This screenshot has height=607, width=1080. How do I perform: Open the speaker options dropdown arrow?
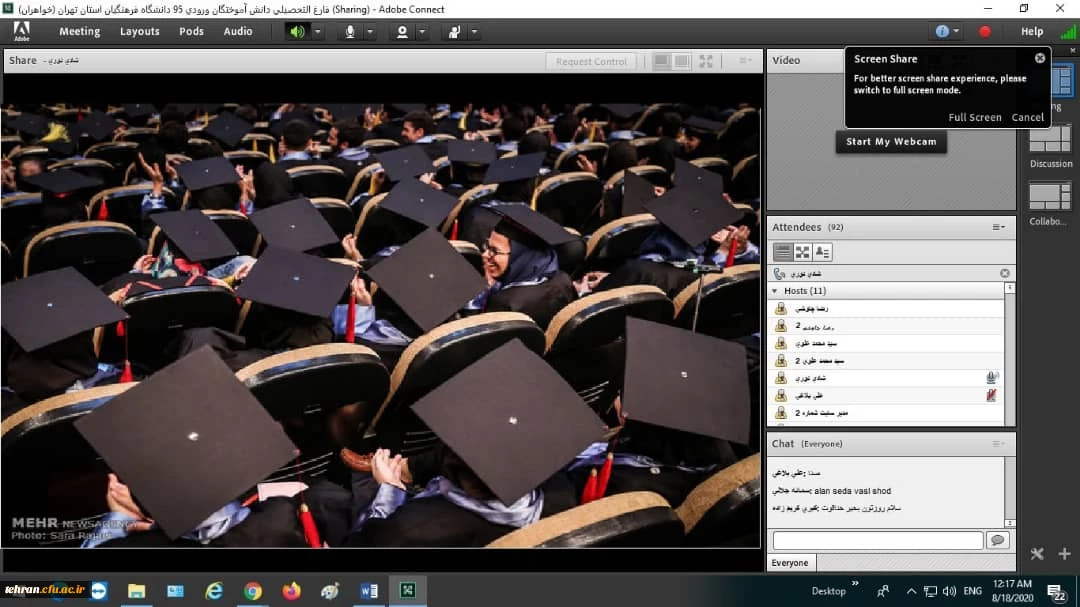coord(318,31)
